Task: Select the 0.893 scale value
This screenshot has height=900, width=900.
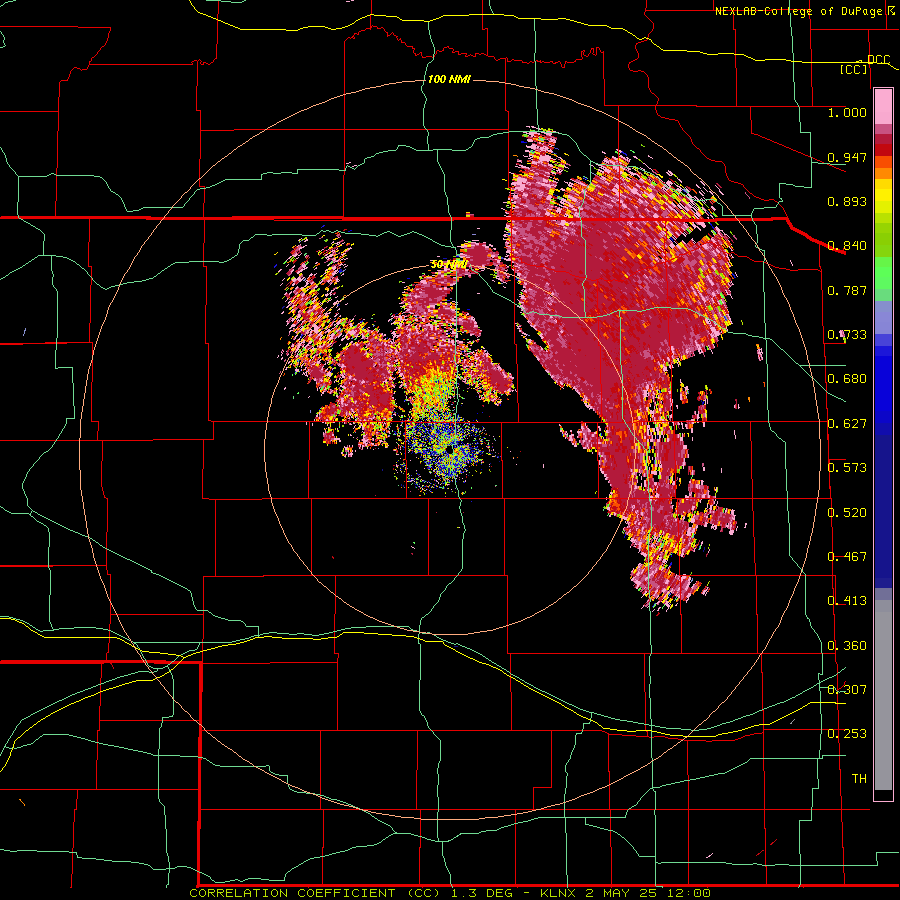Action: pyautogui.click(x=847, y=201)
